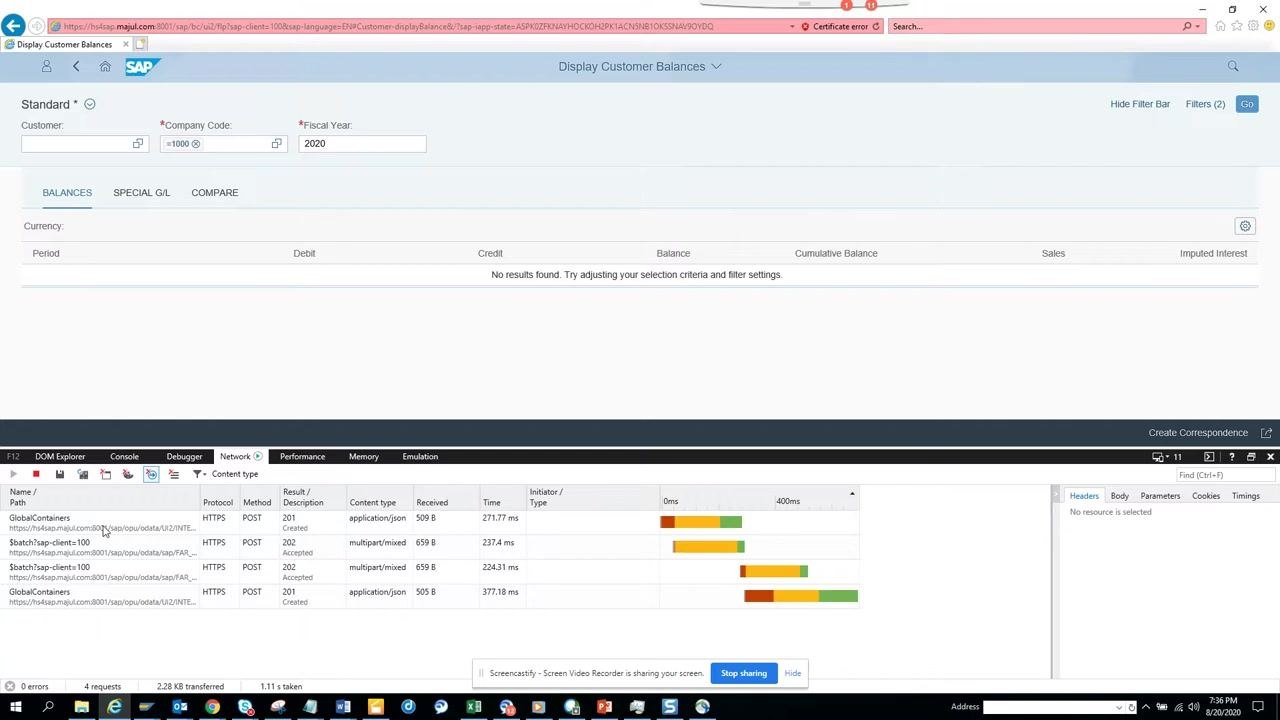
Task: Click the Fiscal Year input field
Action: 362,144
